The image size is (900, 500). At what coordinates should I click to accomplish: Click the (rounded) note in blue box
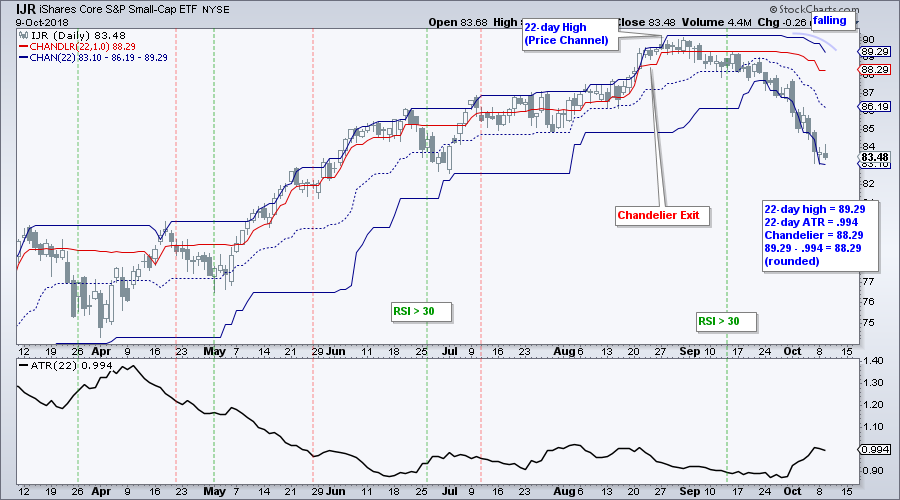[x=792, y=261]
